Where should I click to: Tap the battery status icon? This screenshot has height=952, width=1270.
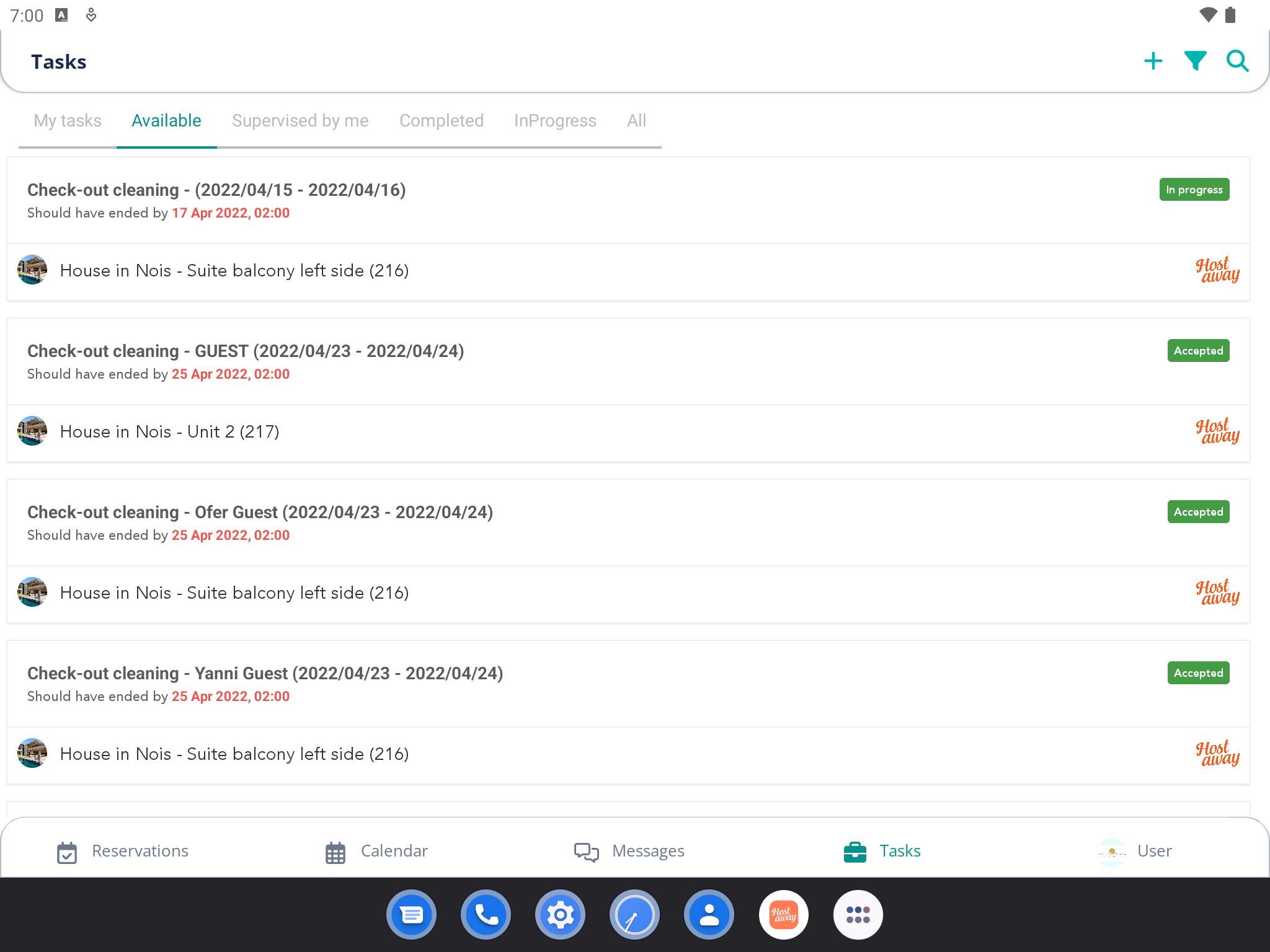1231,15
